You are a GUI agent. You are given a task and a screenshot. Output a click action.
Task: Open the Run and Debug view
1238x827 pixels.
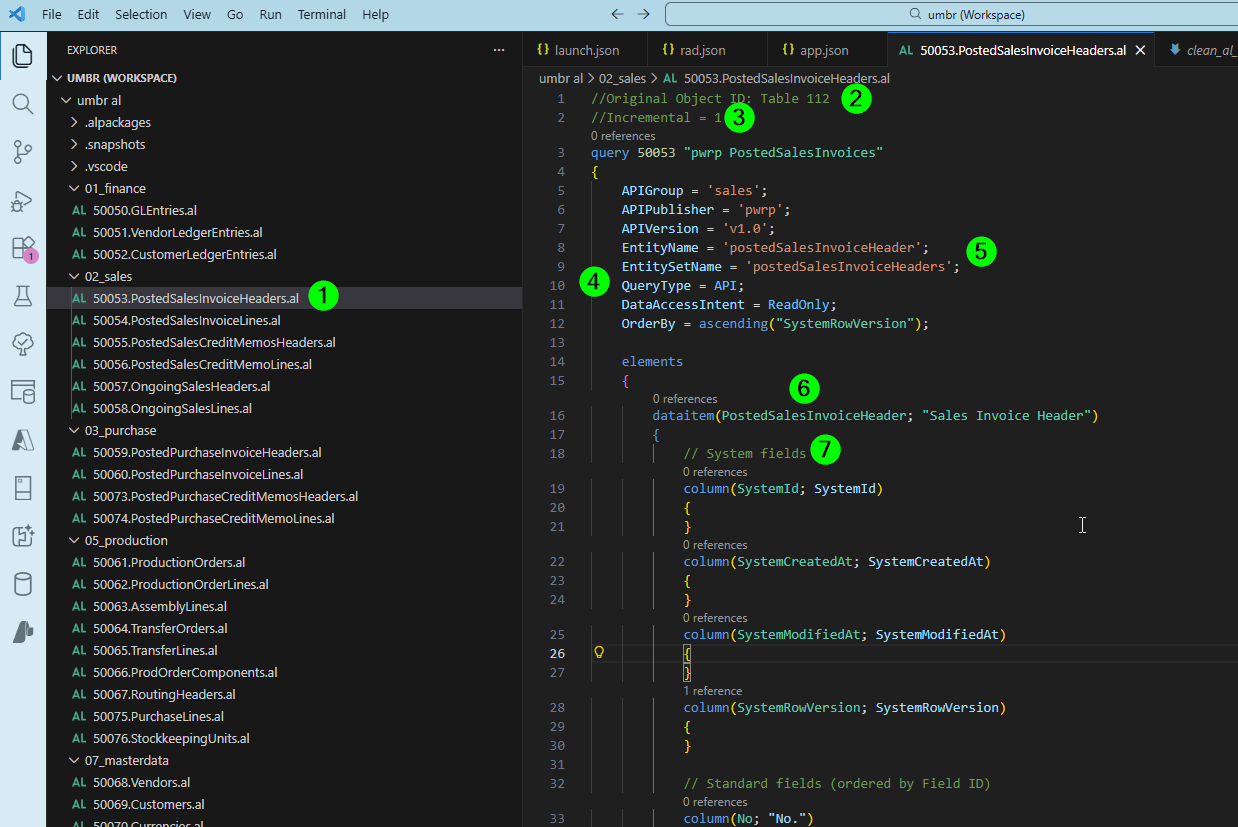pos(22,200)
